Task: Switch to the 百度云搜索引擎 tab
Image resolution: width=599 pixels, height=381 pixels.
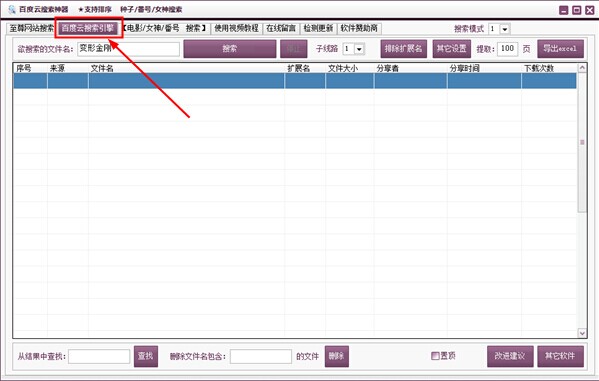Action: coord(88,28)
